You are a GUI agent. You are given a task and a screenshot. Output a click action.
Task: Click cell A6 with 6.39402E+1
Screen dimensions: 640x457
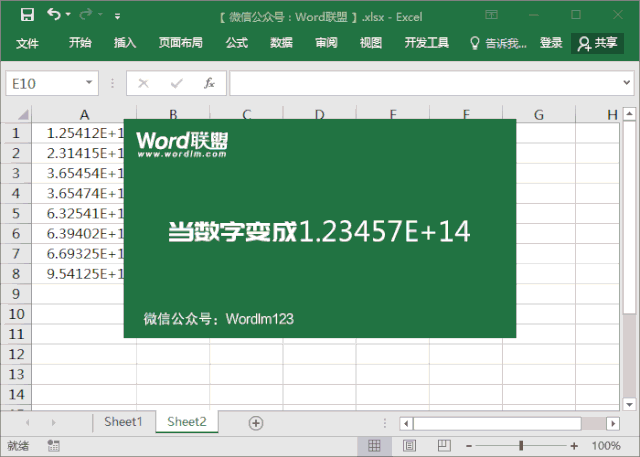78,233
